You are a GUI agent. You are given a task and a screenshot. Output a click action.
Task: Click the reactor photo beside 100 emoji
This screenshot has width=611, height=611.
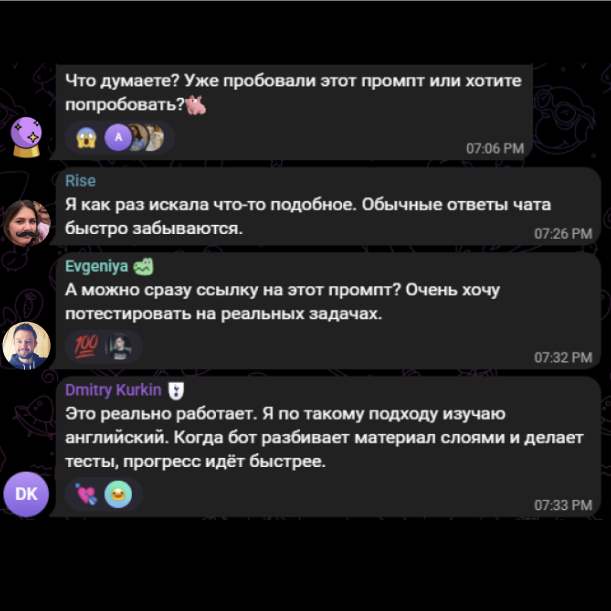119,347
